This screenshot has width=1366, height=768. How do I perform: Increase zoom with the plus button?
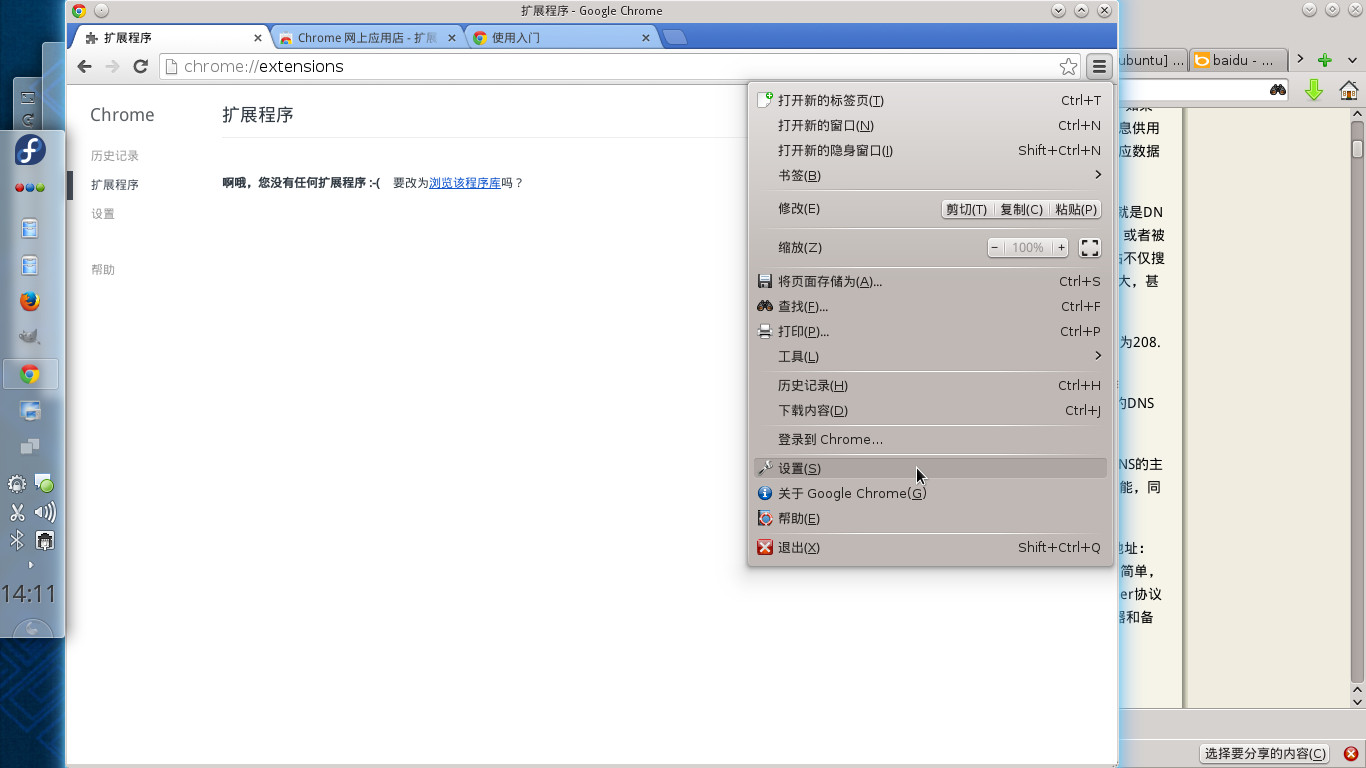click(x=1061, y=247)
